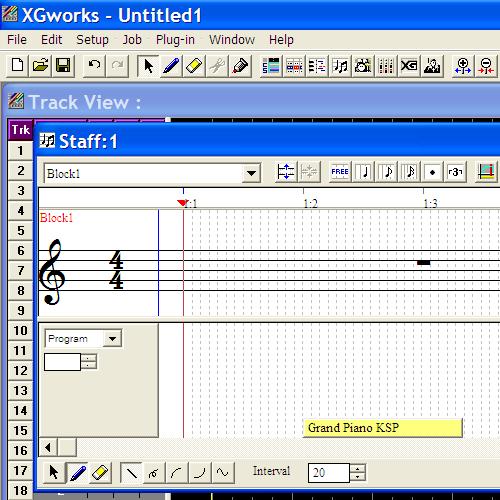Click the staff split icon beside Block1
500x500 pixels.
coord(286,172)
